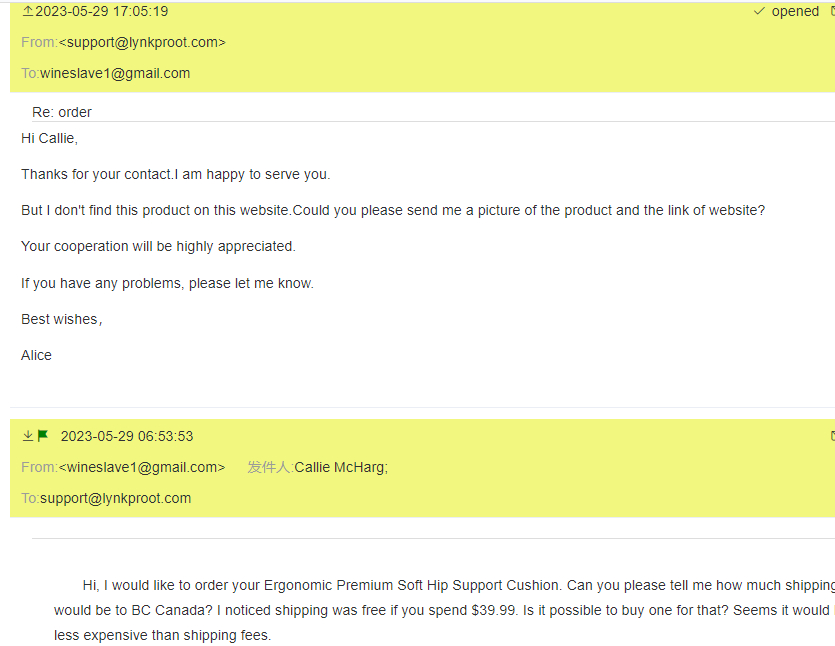The height and width of the screenshot is (646, 835).
Task: Click the 发件人 sender label
Action: 269,467
